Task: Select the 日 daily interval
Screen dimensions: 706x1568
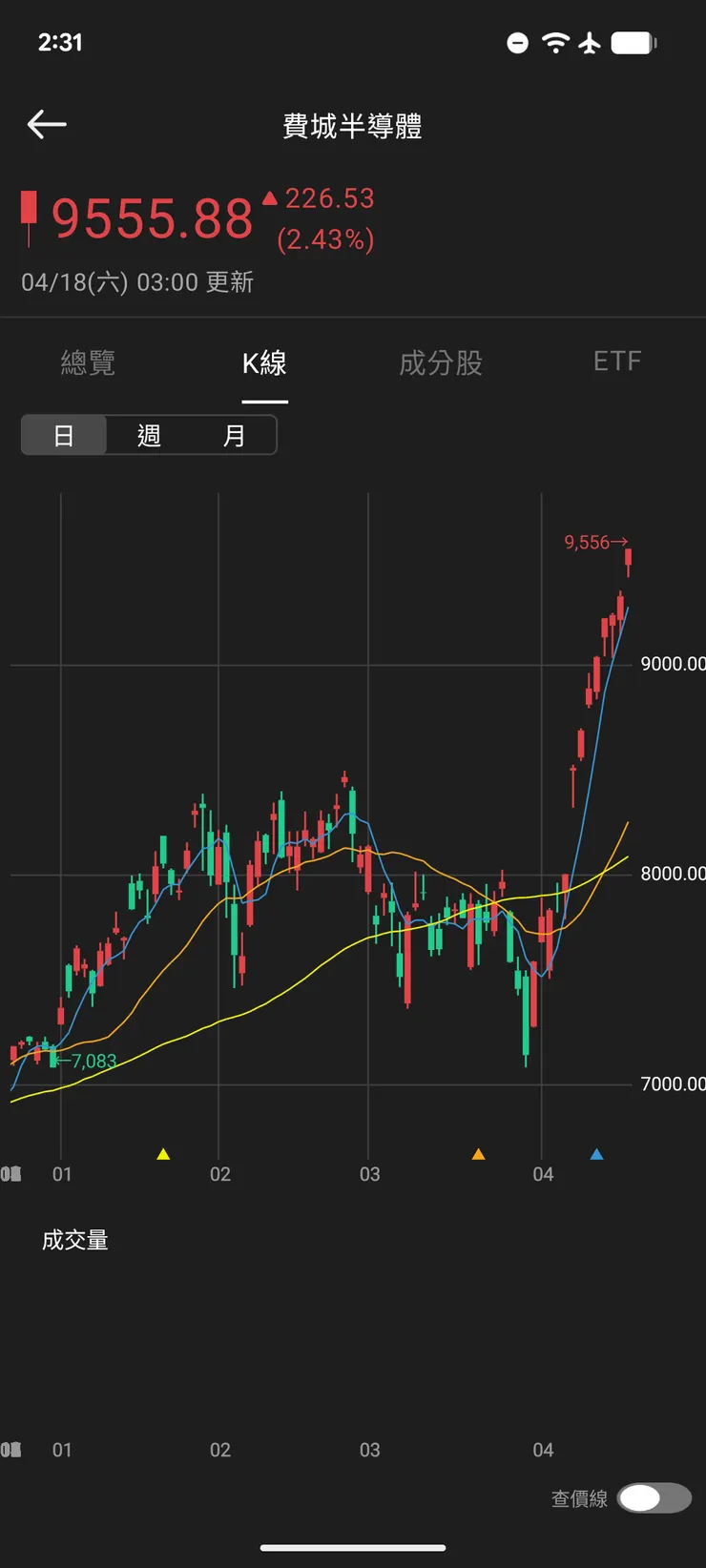Action: tap(64, 436)
